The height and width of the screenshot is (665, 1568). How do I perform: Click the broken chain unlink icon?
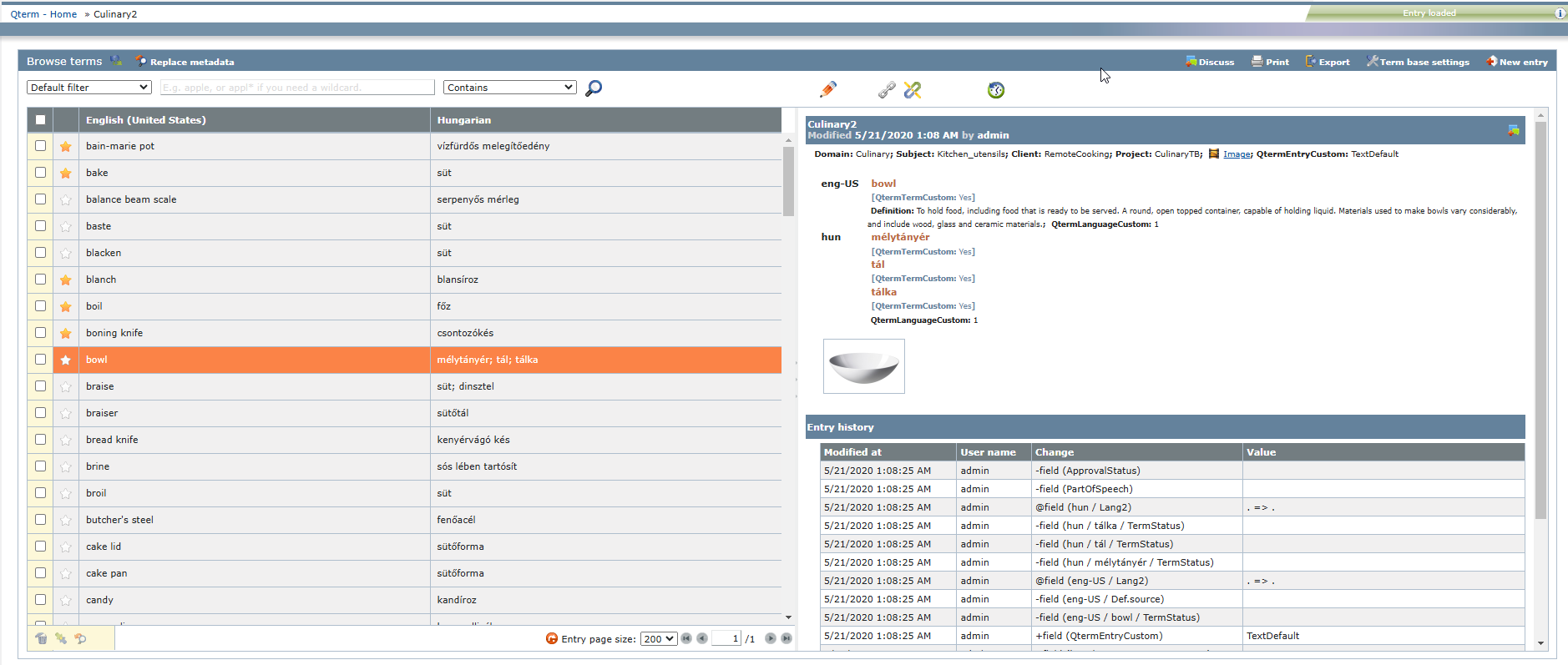pos(913,90)
